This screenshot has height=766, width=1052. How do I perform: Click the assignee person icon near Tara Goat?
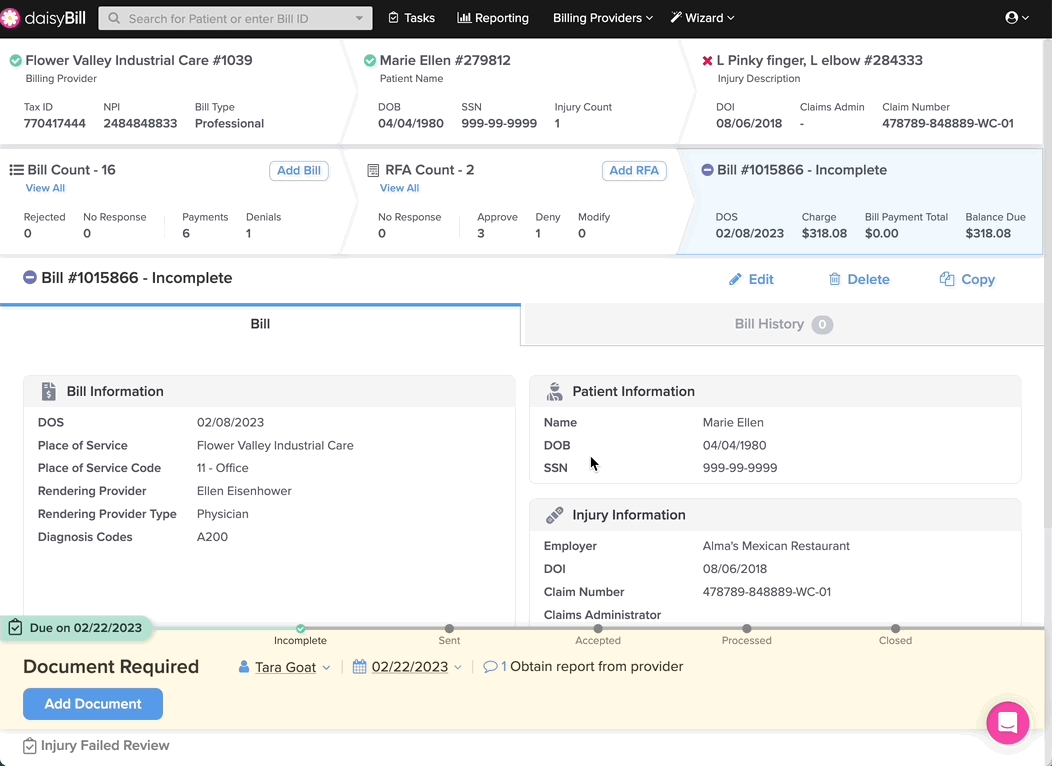pyautogui.click(x=244, y=667)
